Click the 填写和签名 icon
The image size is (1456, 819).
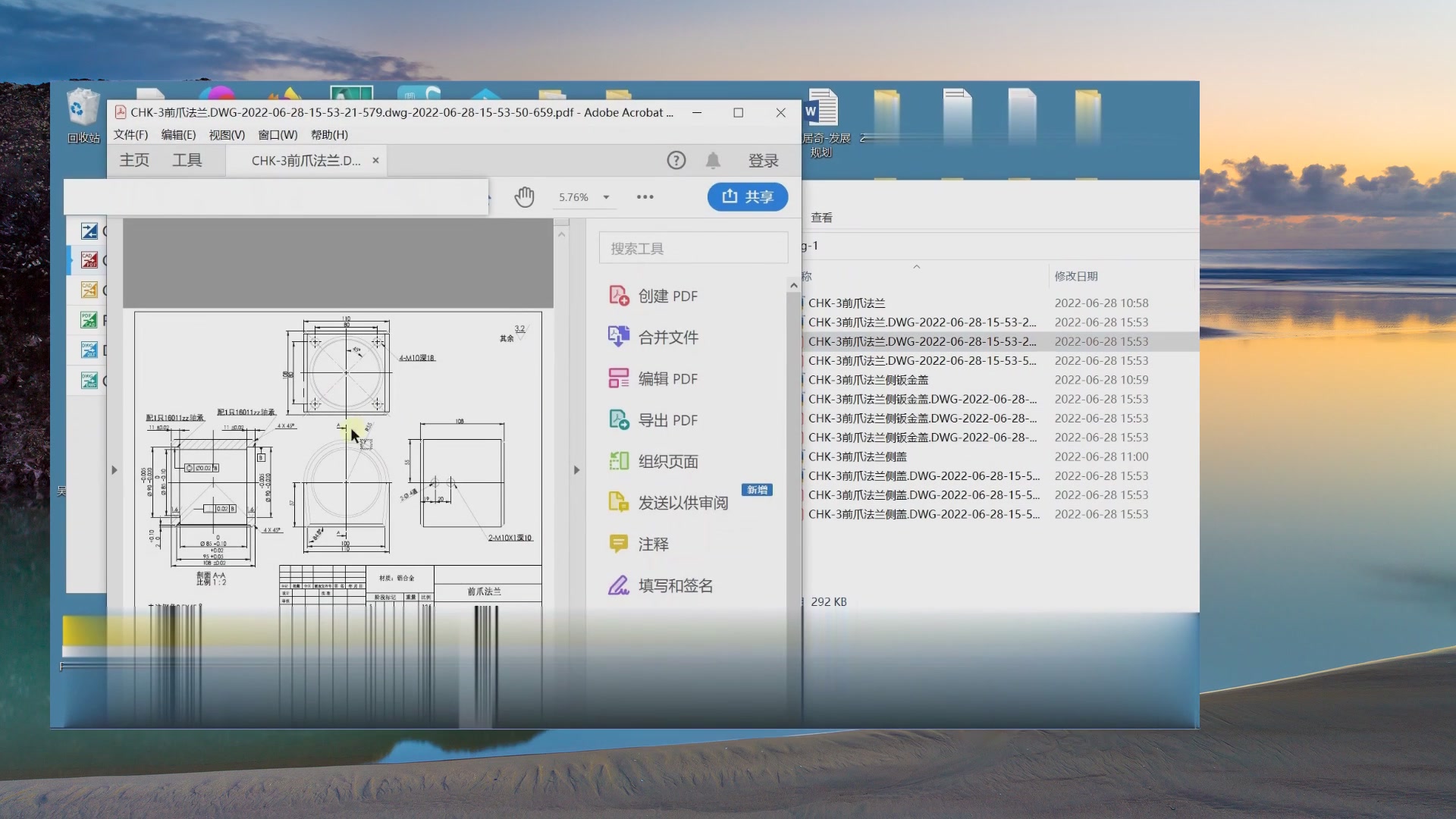[x=618, y=585]
